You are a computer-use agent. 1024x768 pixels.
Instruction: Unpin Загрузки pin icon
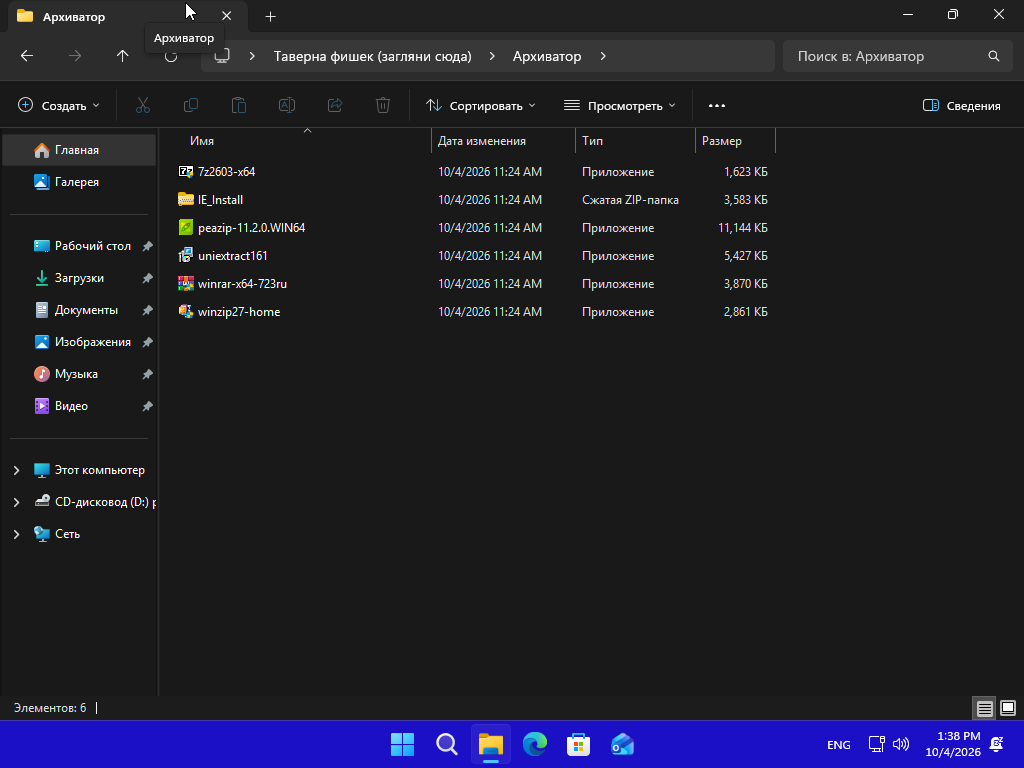(148, 278)
